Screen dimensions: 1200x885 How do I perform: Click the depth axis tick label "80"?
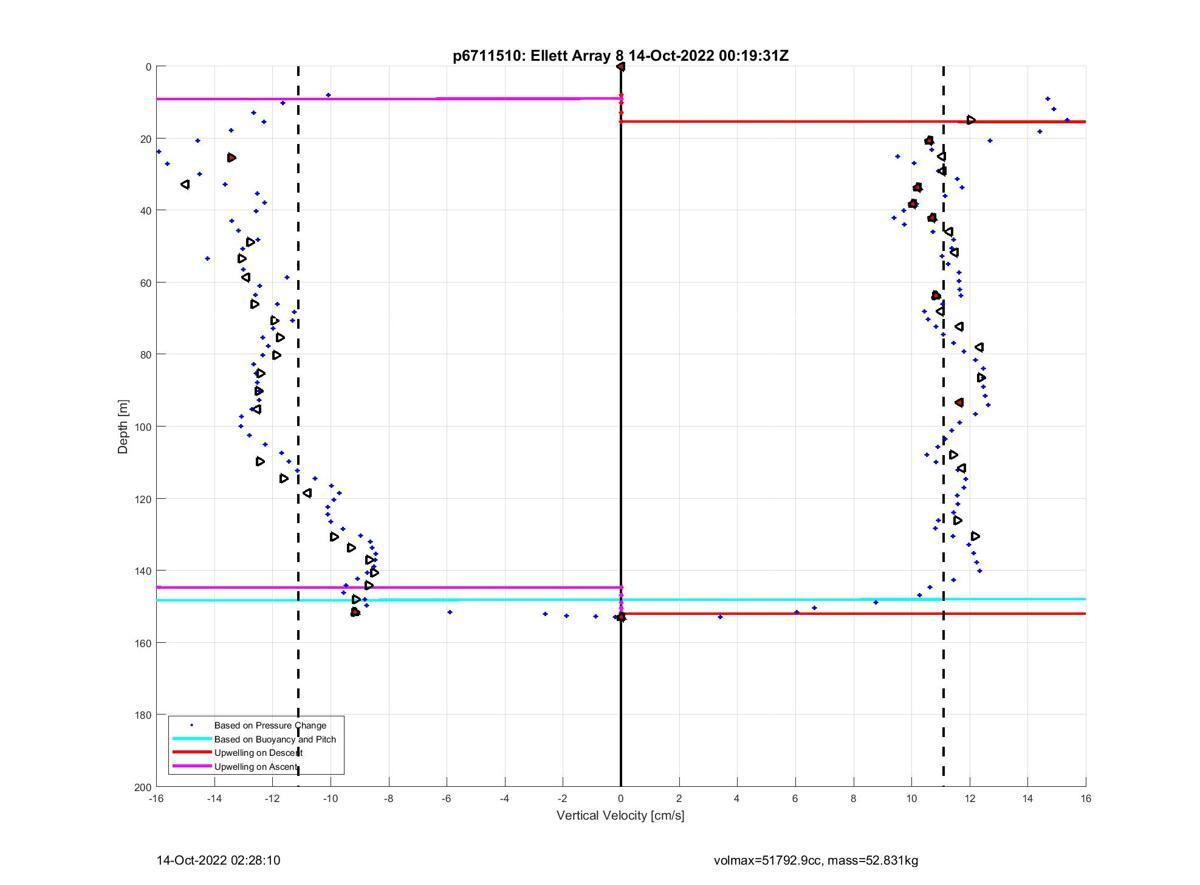pos(145,355)
